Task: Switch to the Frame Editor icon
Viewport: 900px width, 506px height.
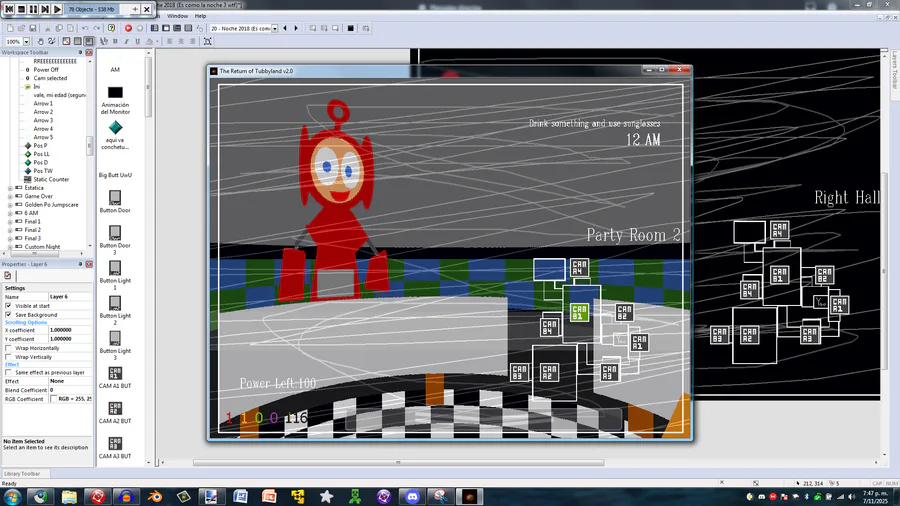Action: pyautogui.click(x=166, y=28)
